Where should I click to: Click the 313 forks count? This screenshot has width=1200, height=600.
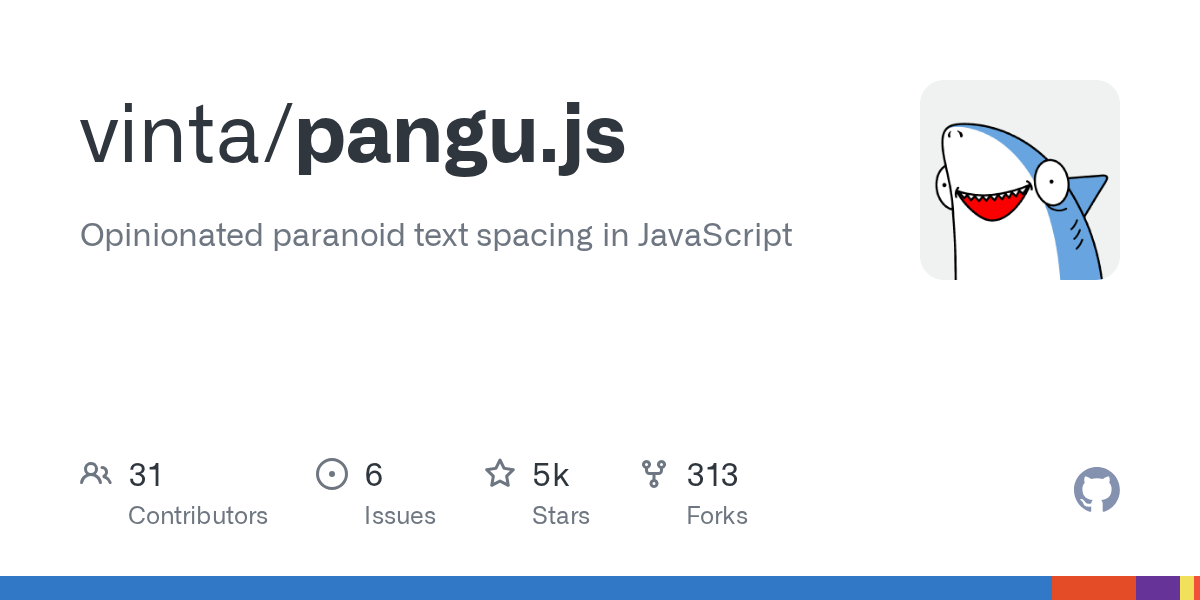713,474
